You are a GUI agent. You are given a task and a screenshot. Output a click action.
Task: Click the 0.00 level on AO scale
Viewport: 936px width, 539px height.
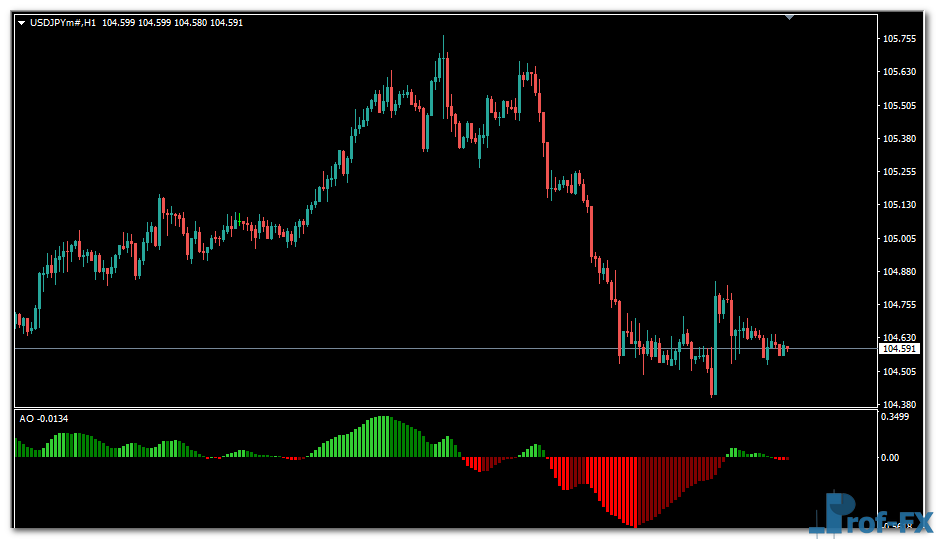coord(890,458)
